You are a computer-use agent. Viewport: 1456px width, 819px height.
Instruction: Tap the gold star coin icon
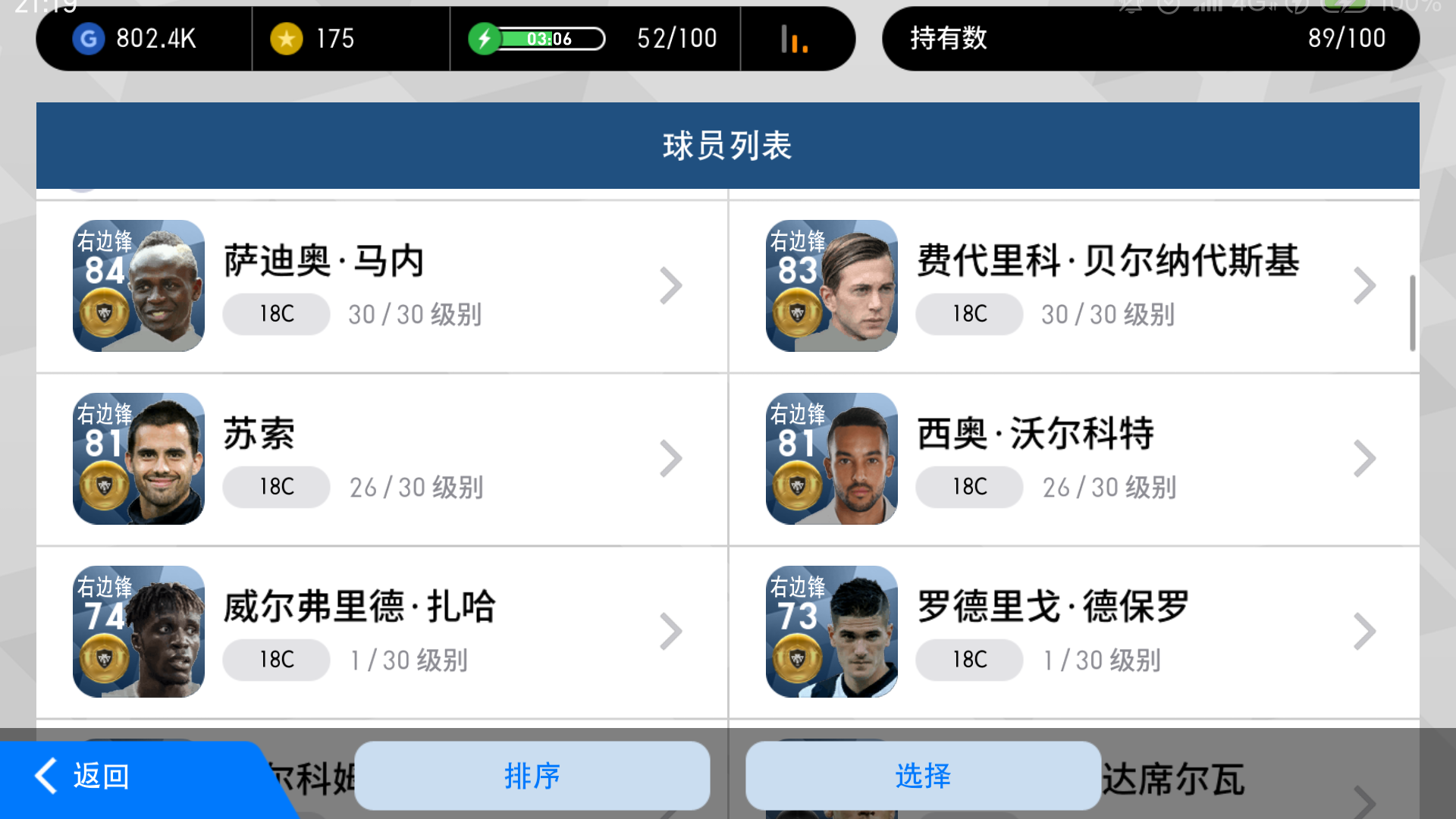click(x=287, y=39)
